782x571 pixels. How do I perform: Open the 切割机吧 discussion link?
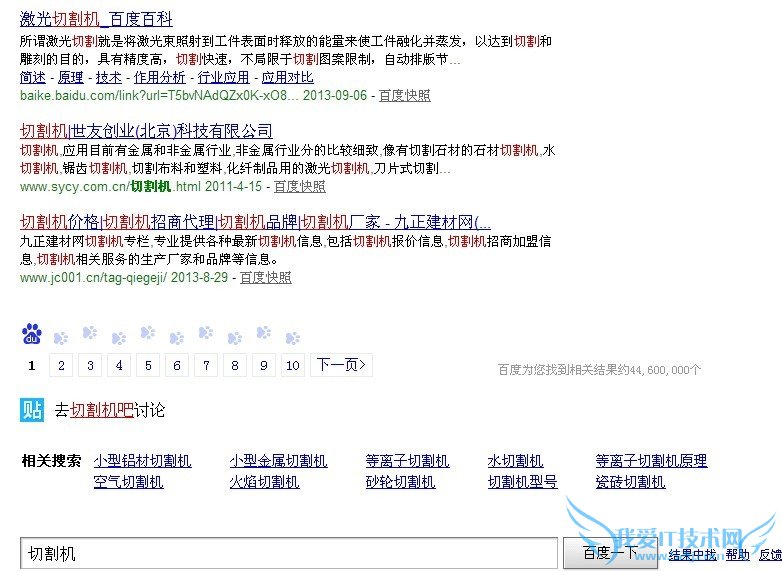click(102, 410)
